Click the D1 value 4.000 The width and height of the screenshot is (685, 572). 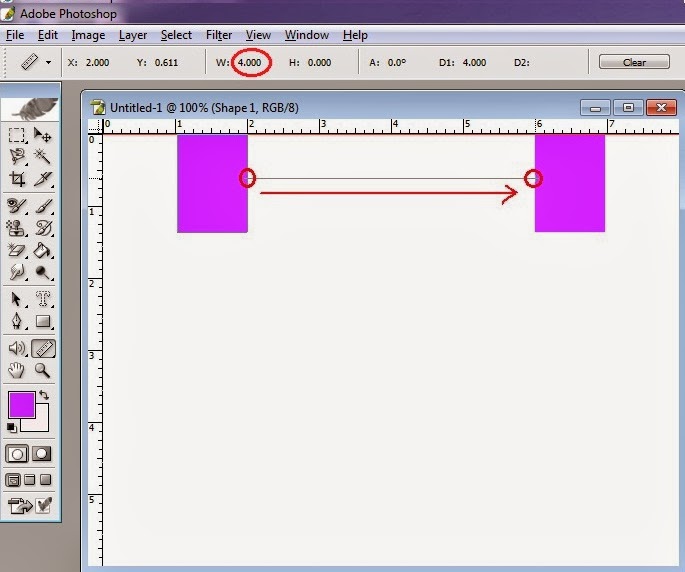pyautogui.click(x=474, y=62)
